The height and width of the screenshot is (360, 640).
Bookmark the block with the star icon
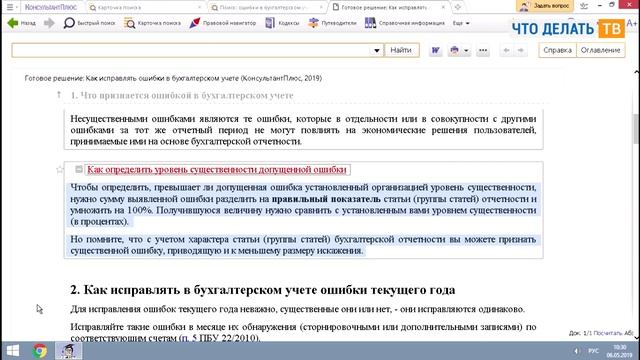60,169
